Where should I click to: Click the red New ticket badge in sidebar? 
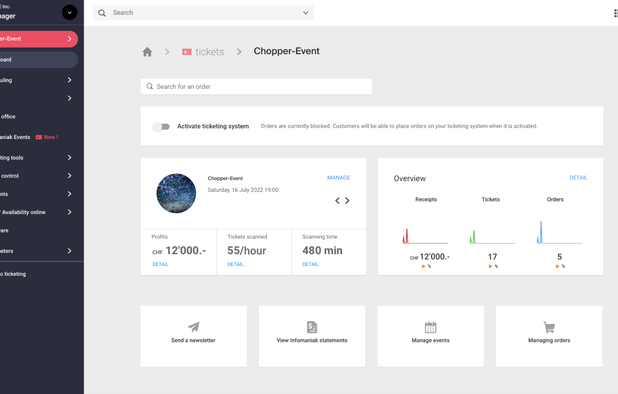click(x=47, y=137)
